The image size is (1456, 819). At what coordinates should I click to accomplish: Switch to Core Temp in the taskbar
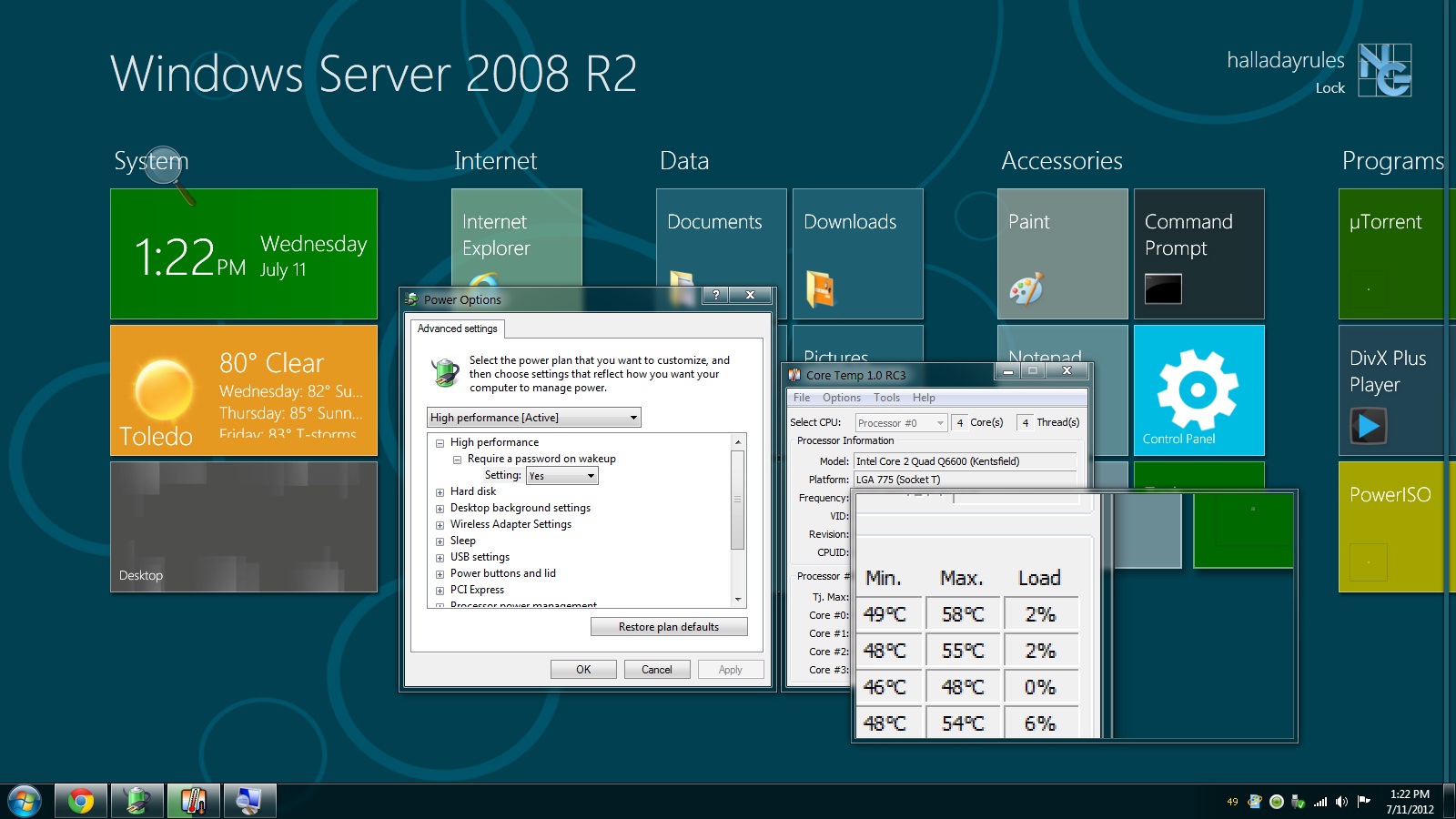pos(194,801)
